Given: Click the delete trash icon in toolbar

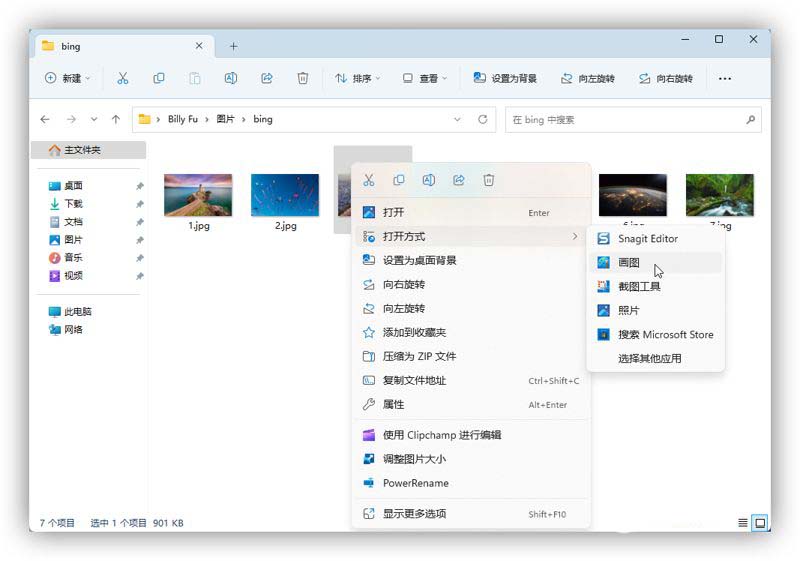Looking at the screenshot, I should point(302,78).
